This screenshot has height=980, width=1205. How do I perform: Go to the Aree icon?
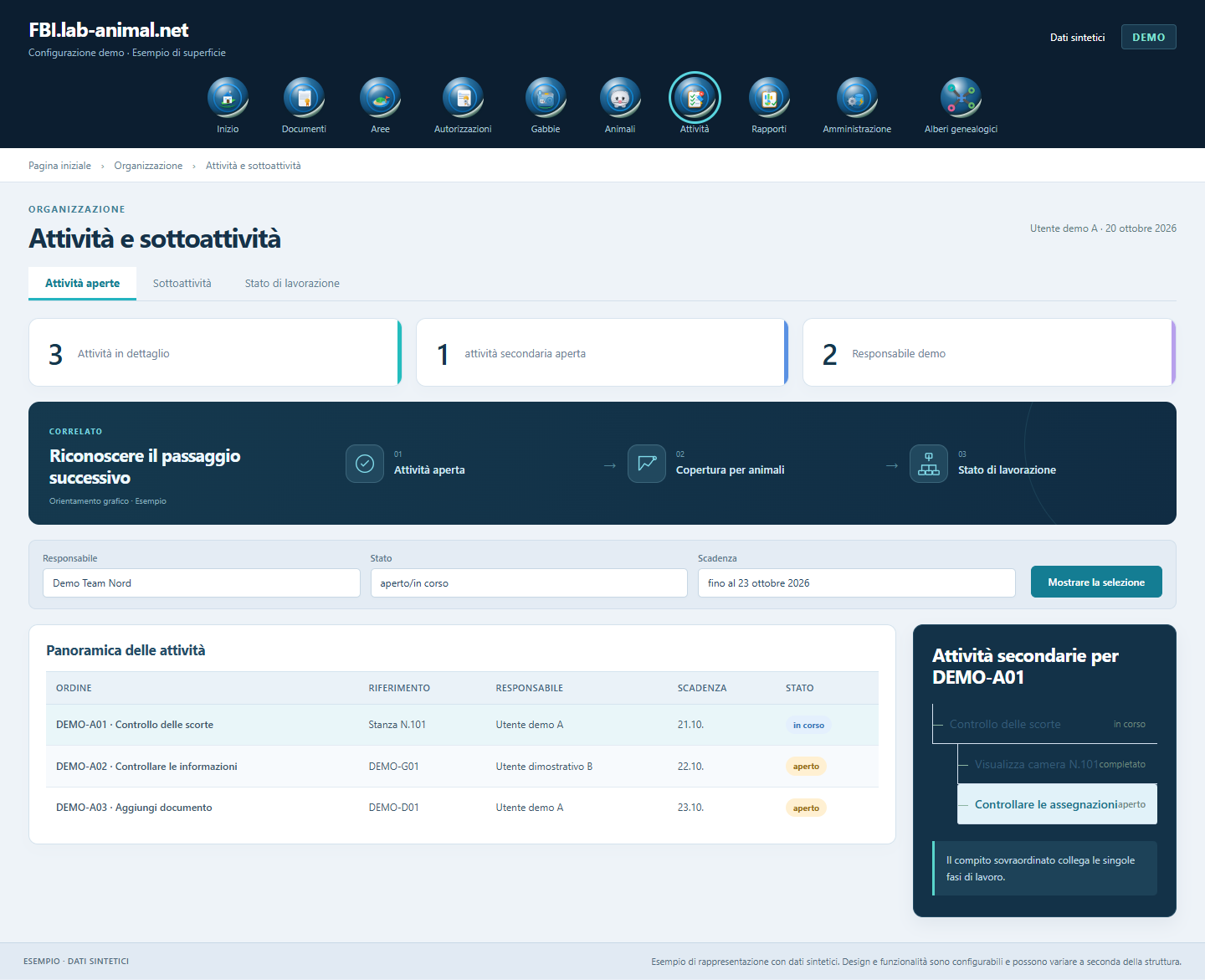tap(380, 97)
